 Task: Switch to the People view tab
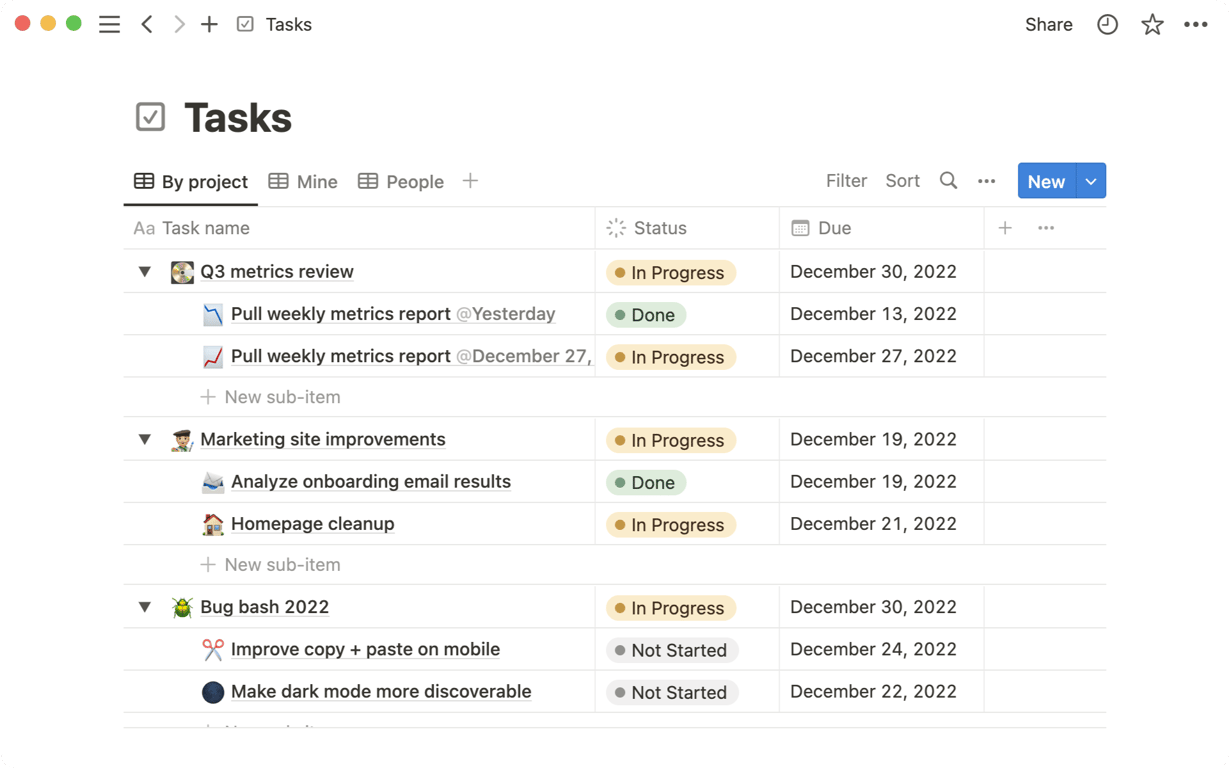[401, 182]
